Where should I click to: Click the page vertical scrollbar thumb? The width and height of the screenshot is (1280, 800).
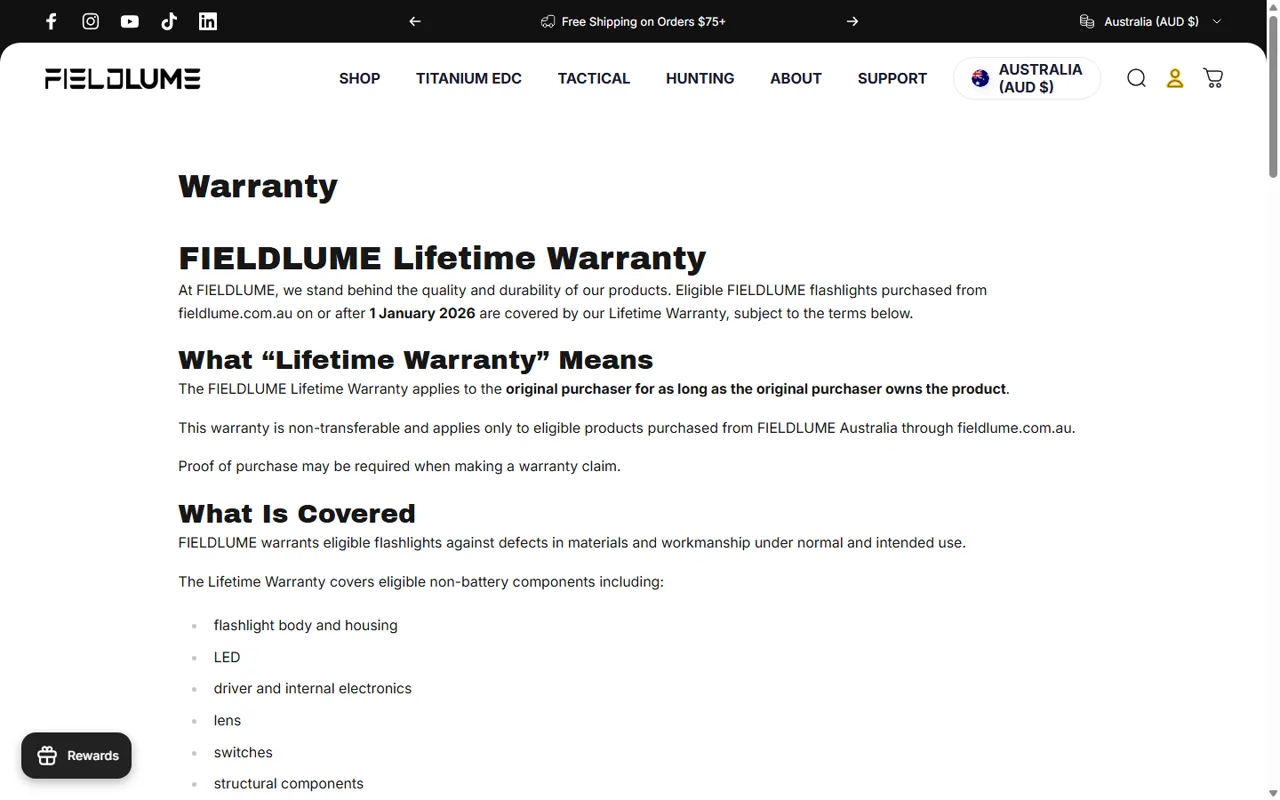(x=1273, y=98)
